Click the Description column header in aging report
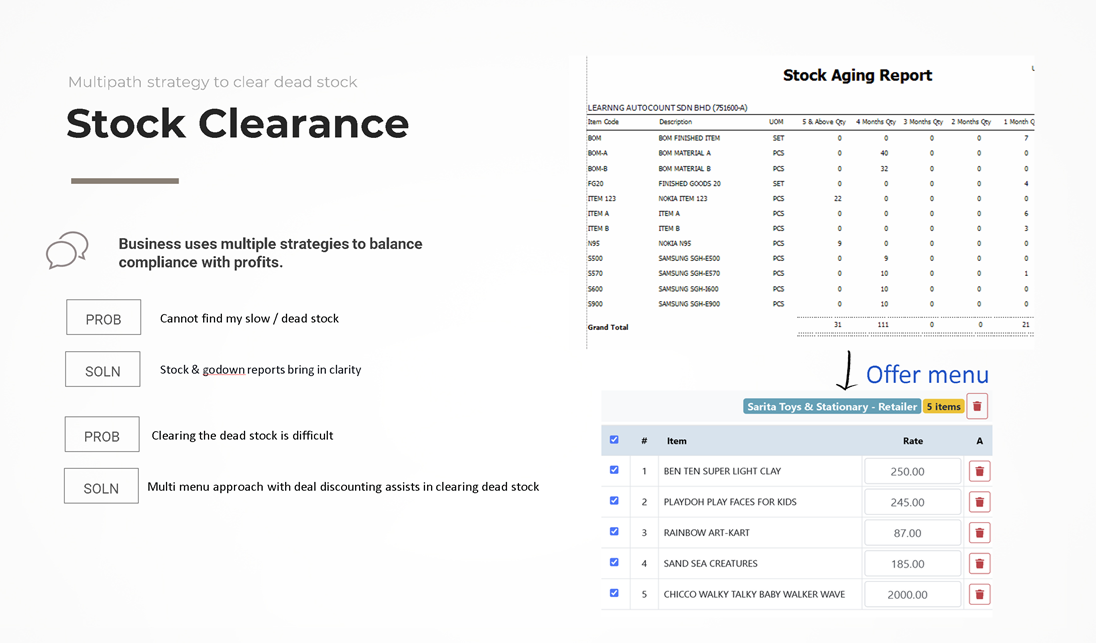Image resolution: width=1096 pixels, height=643 pixels. (x=675, y=122)
